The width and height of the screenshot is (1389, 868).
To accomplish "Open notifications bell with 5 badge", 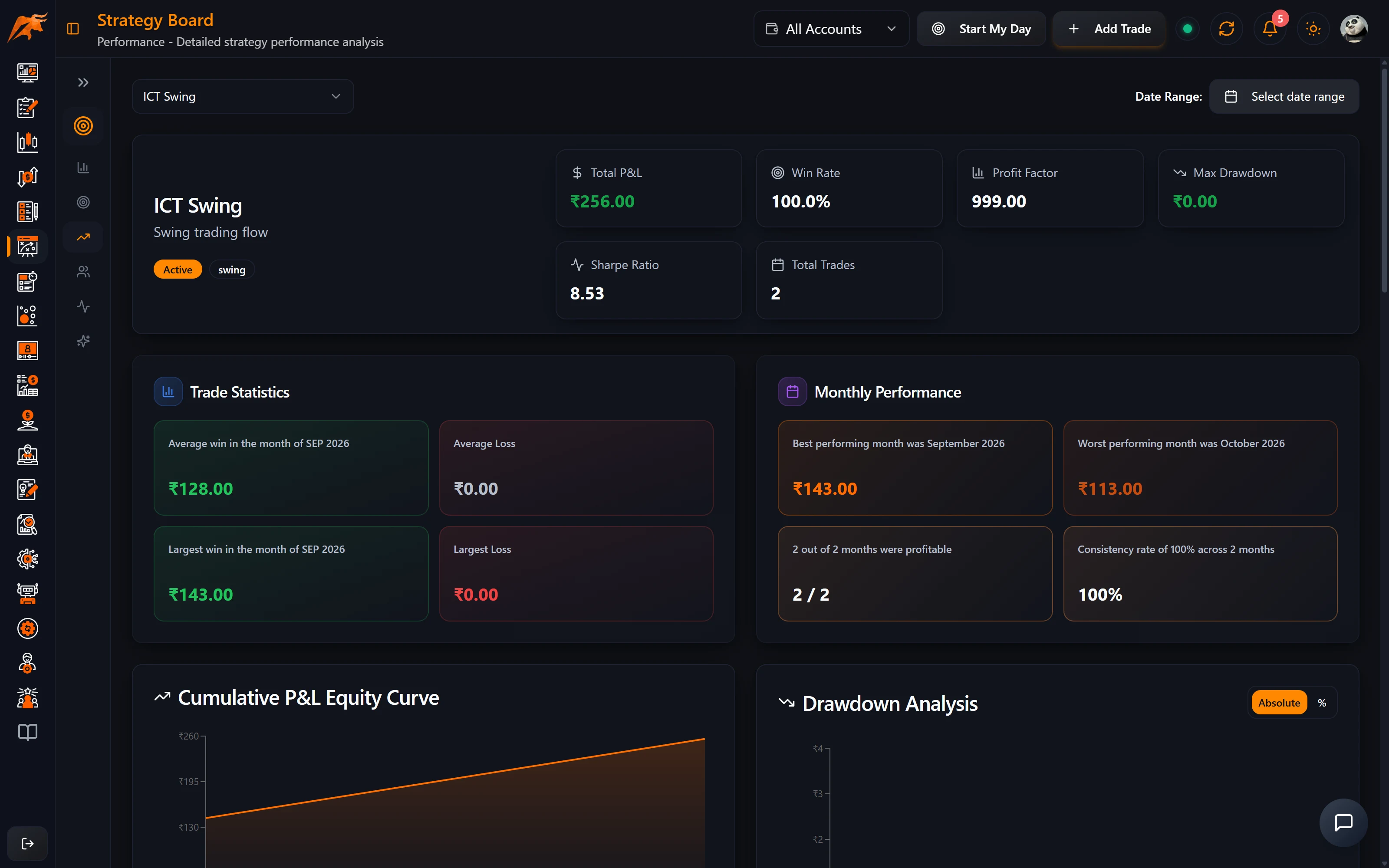I will click(1270, 29).
